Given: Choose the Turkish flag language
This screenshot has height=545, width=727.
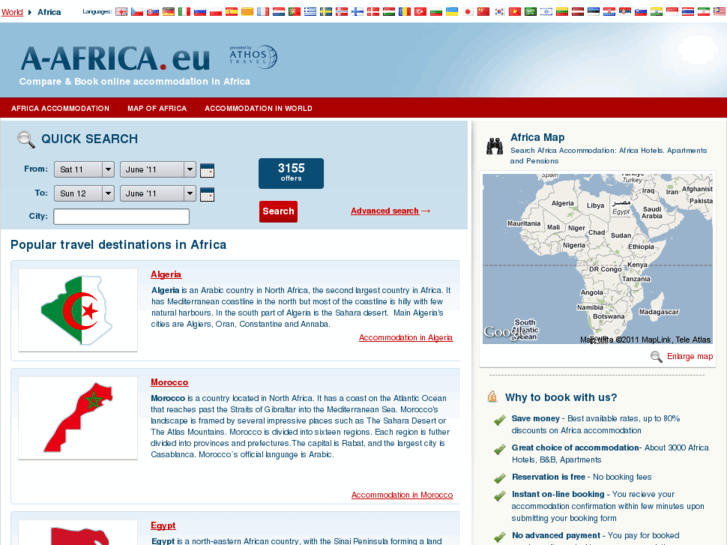Looking at the screenshot, I should click(x=421, y=12).
